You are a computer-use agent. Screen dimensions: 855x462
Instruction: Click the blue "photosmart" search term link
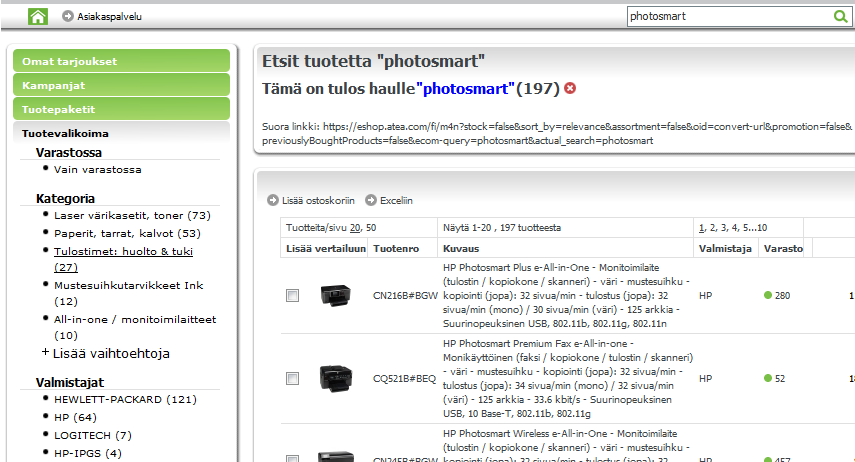[465, 88]
